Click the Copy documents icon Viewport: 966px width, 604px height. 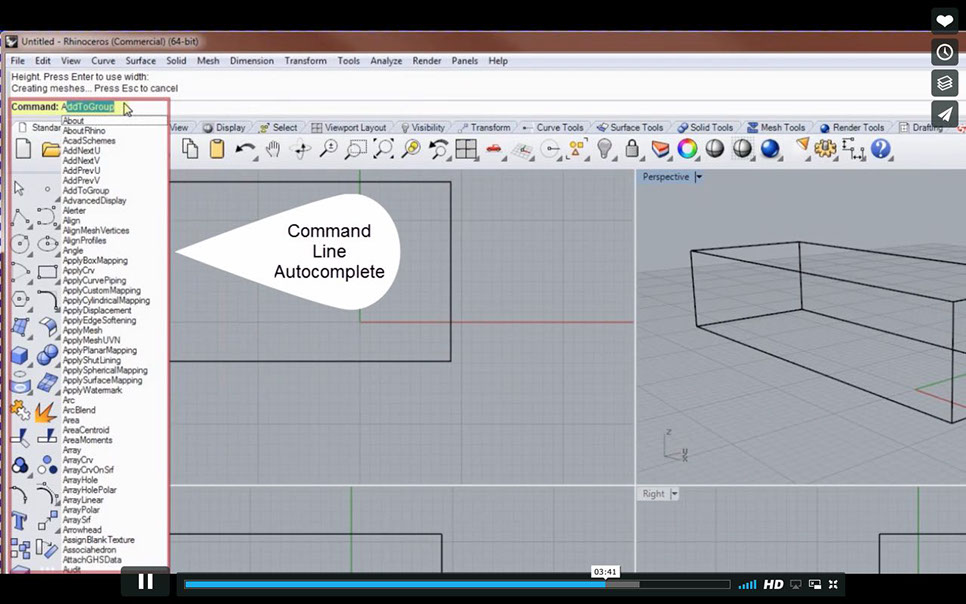[x=190, y=149]
